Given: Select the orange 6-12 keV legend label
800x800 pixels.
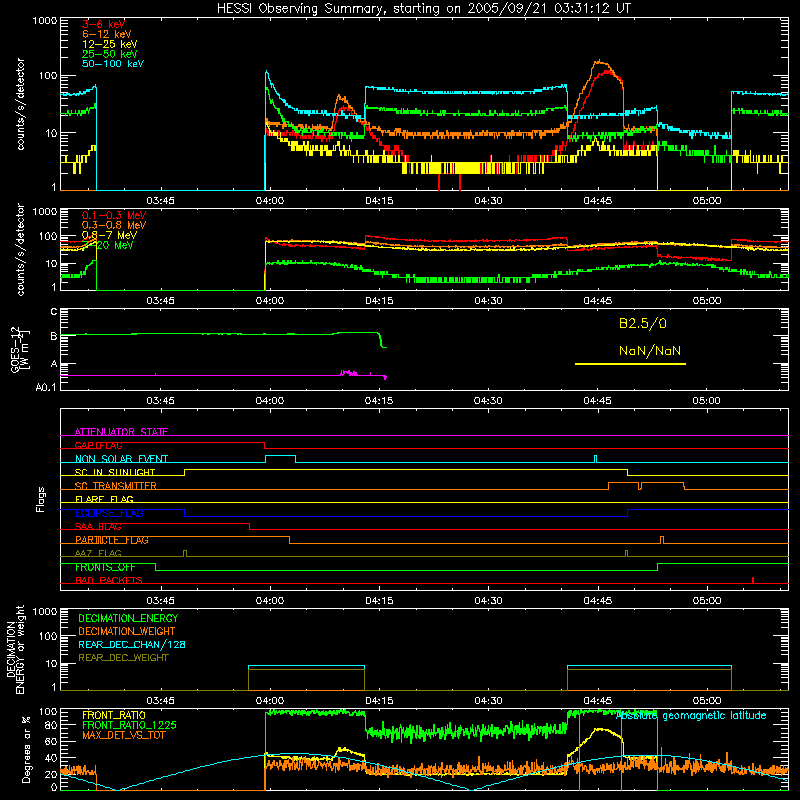Looking at the screenshot, I should coord(107,34).
